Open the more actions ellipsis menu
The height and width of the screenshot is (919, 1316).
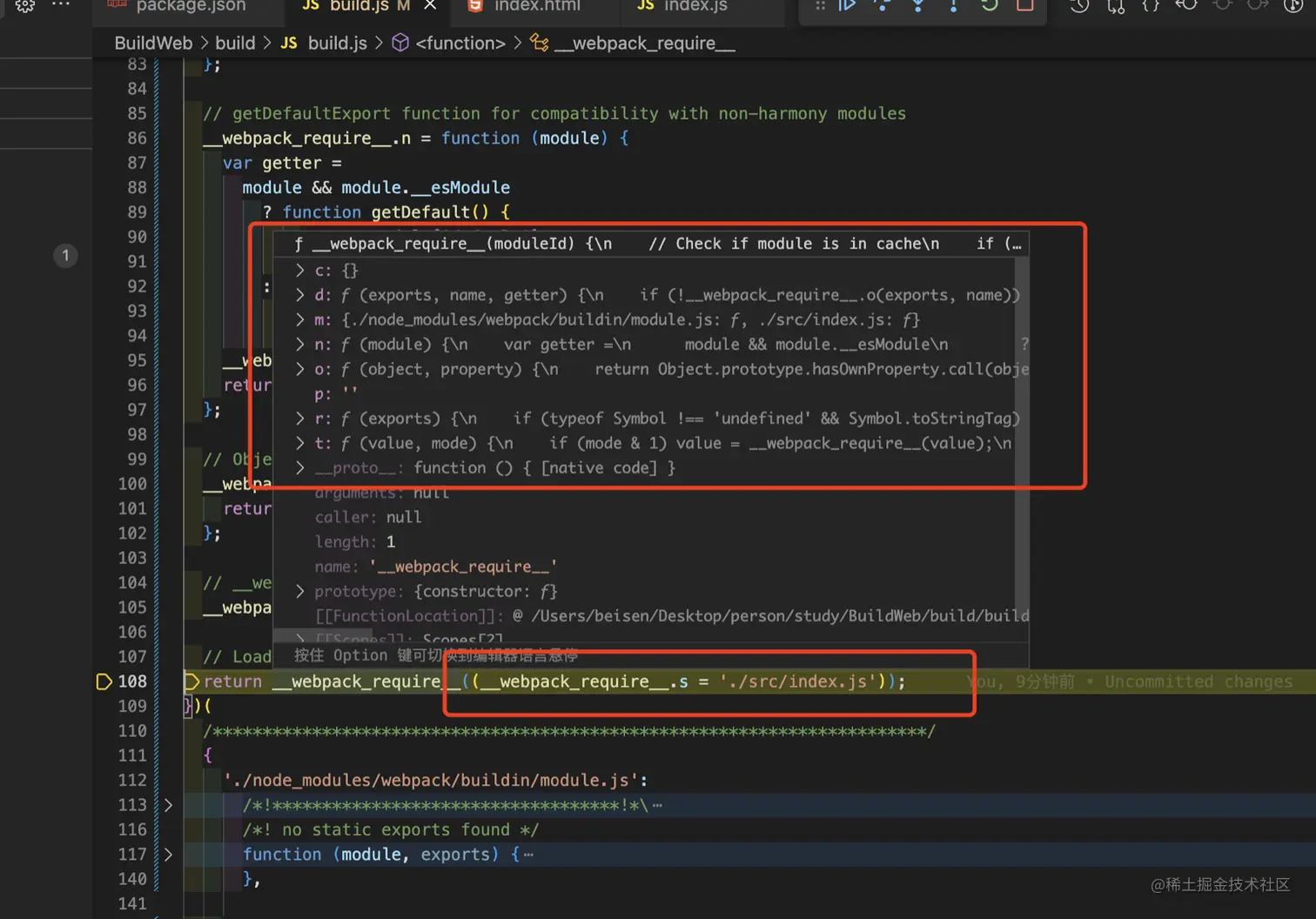point(61,5)
